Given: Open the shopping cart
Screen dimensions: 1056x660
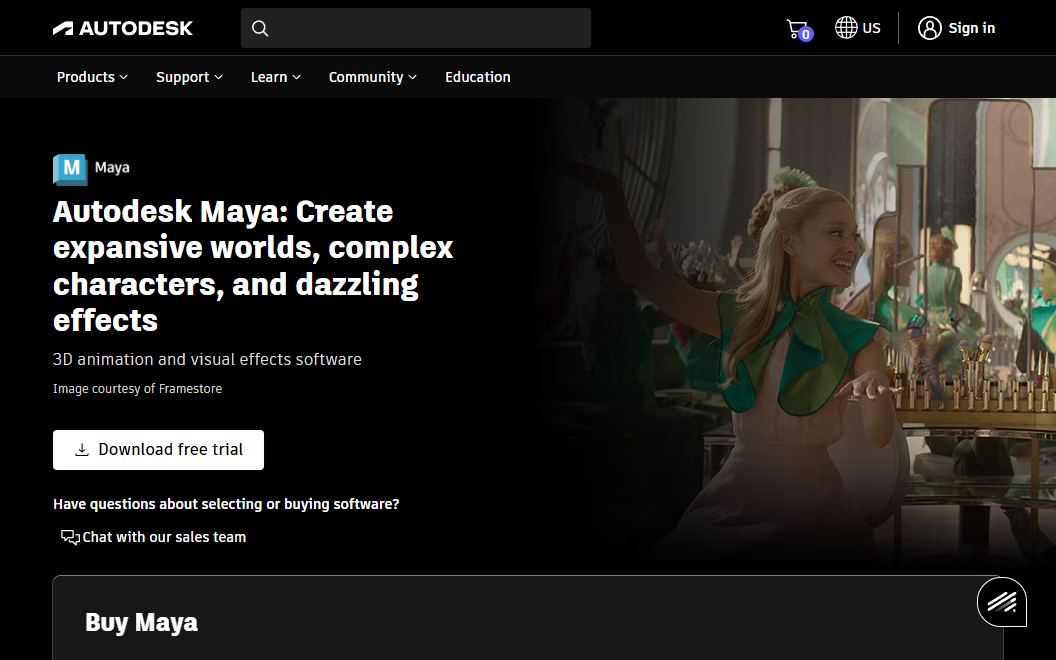Looking at the screenshot, I should click(797, 29).
